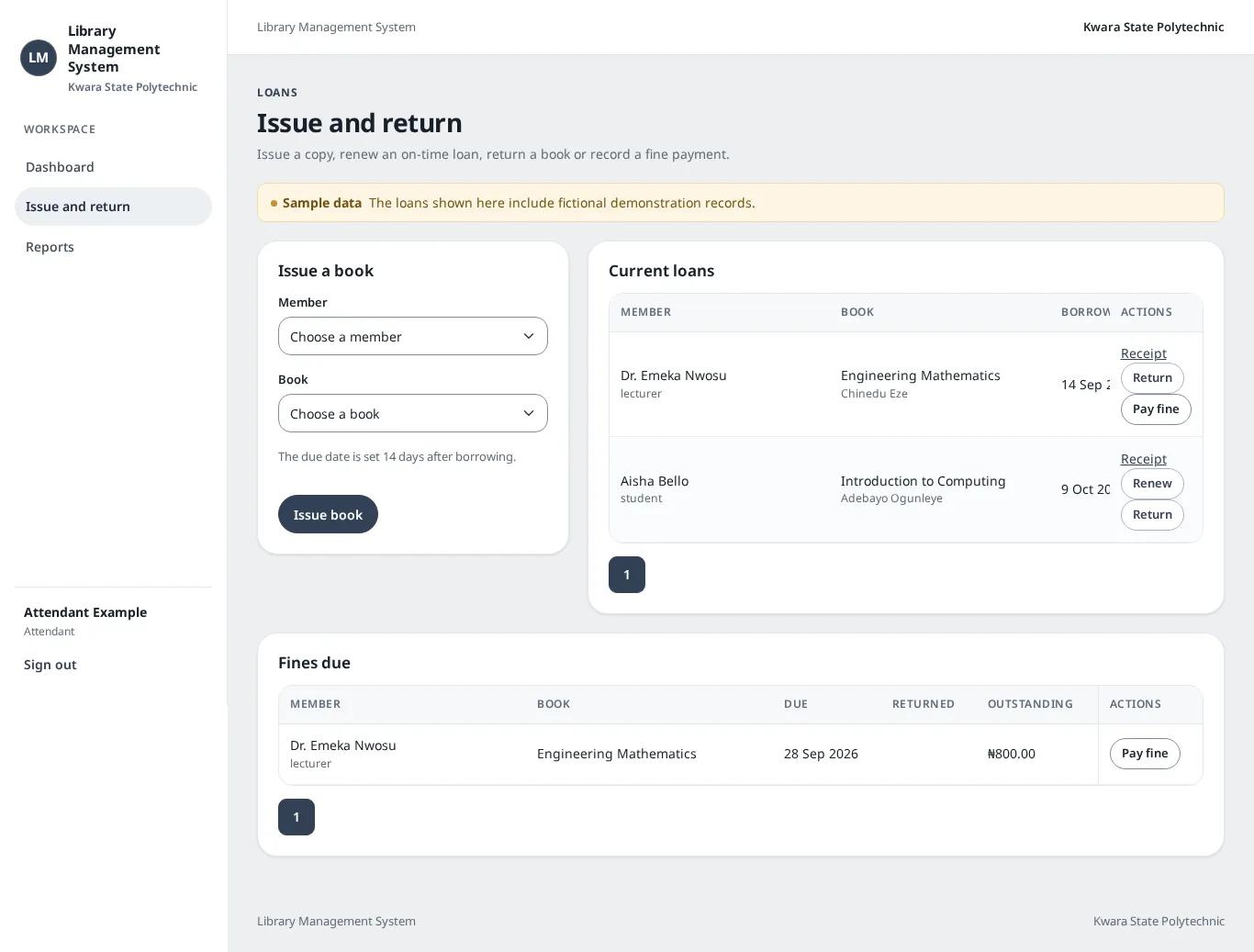Select page 1 of Current loans
Viewport: 1254px width, 952px height.
coord(627,575)
